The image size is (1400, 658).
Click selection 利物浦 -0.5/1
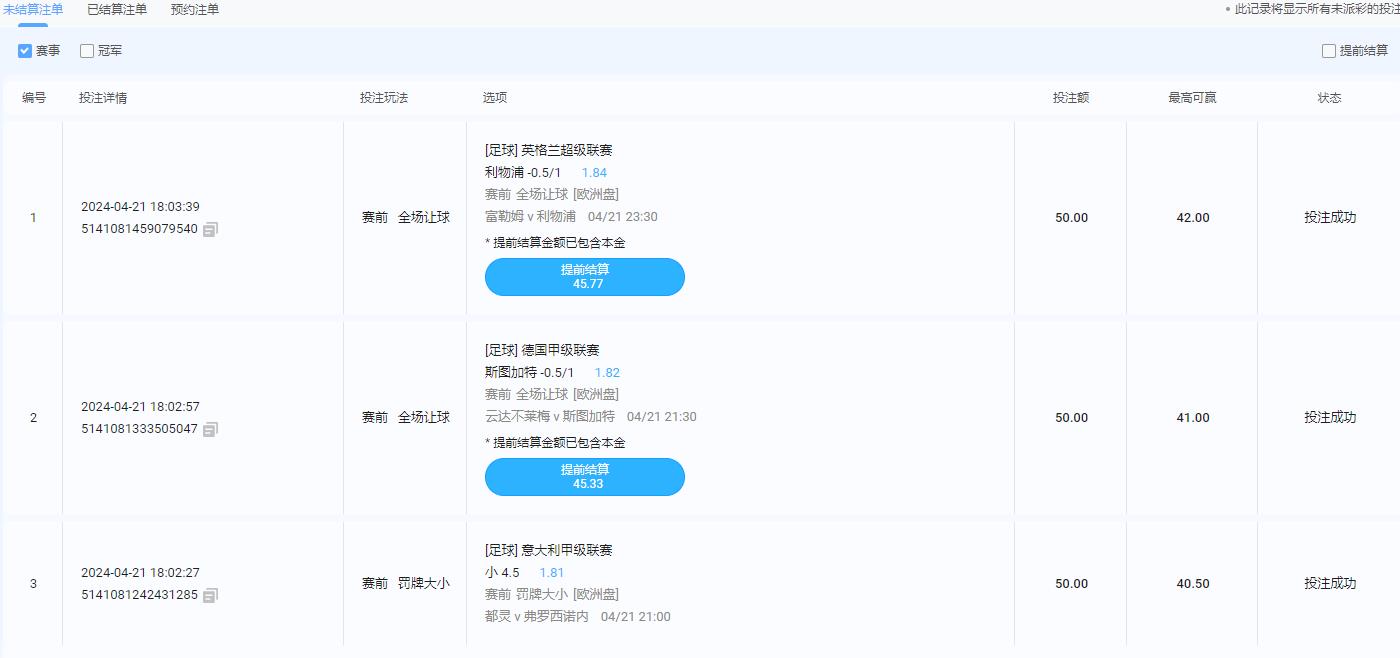click(x=523, y=172)
